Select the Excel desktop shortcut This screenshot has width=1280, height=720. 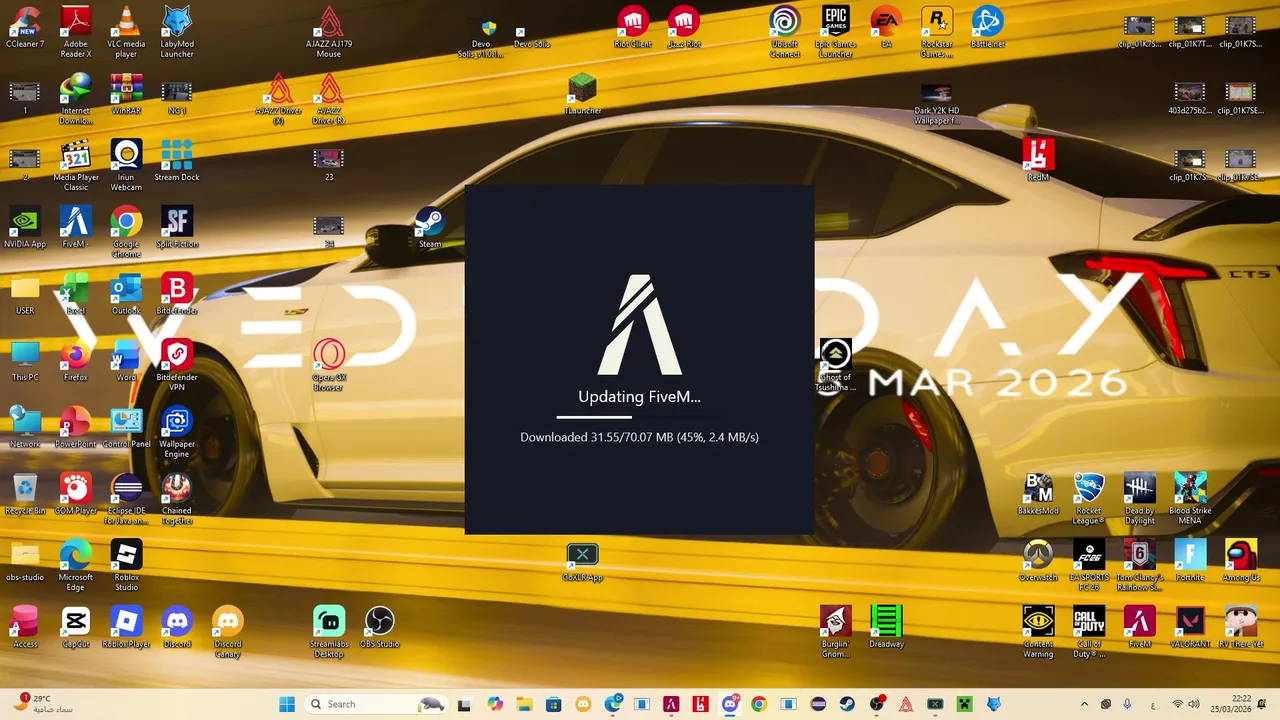coord(76,295)
